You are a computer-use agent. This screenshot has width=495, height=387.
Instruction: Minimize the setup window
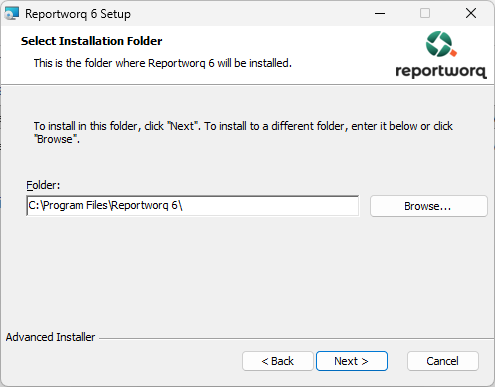(380, 13)
